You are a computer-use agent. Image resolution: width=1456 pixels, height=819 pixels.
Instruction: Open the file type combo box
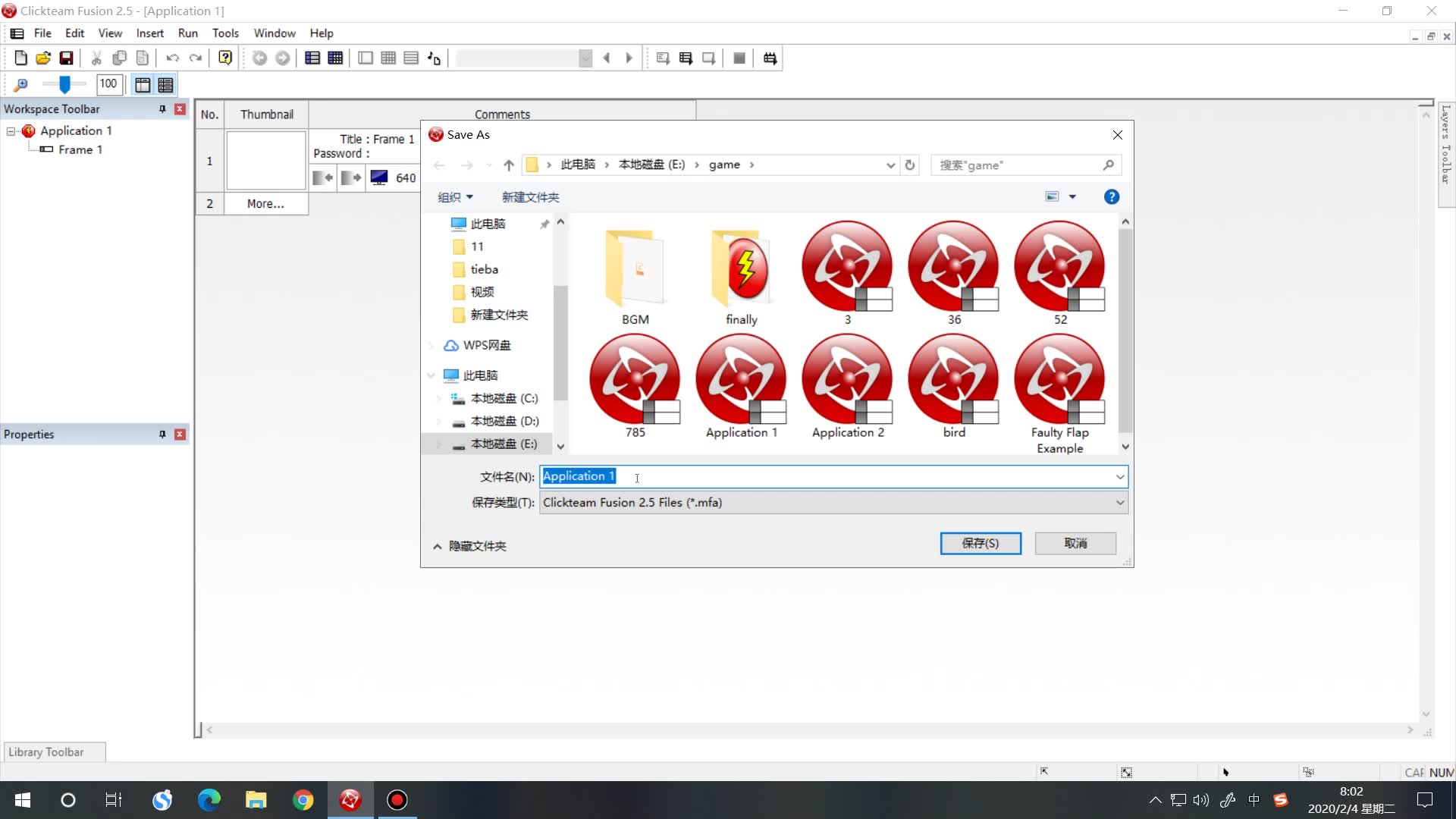pos(833,503)
